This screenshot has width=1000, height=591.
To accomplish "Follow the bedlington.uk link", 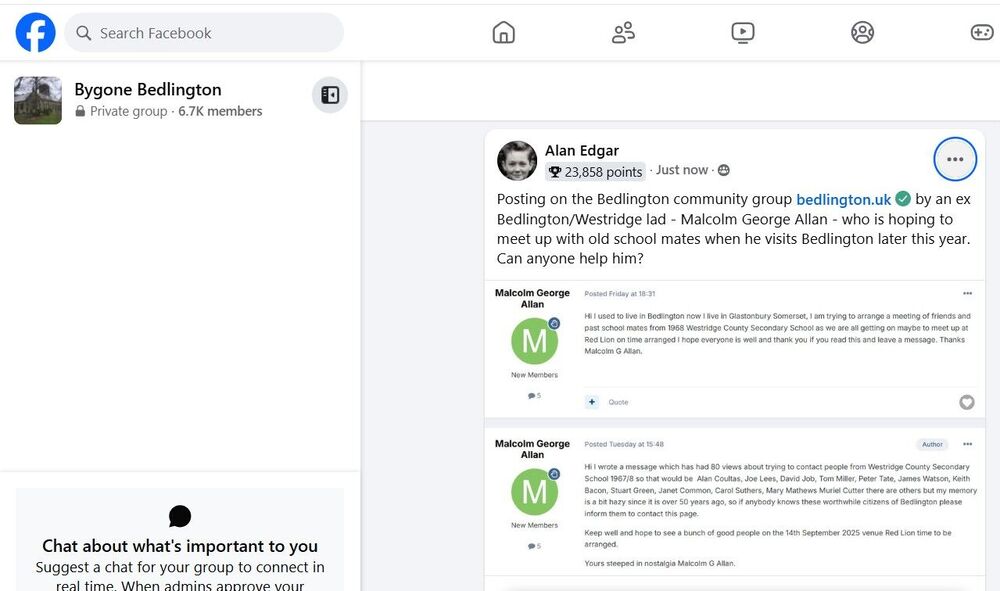I will coord(843,200).
